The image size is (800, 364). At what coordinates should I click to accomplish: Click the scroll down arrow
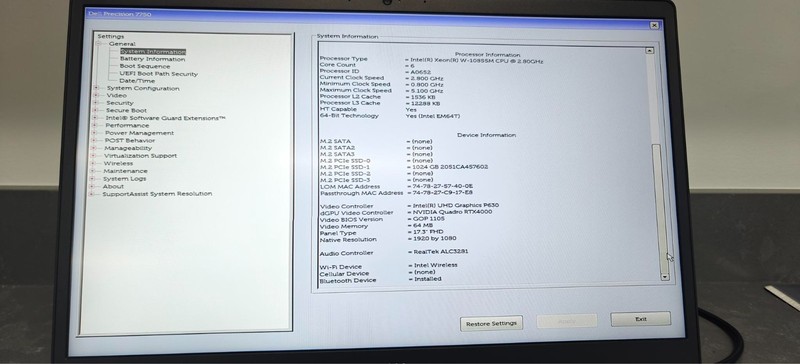tap(664, 277)
